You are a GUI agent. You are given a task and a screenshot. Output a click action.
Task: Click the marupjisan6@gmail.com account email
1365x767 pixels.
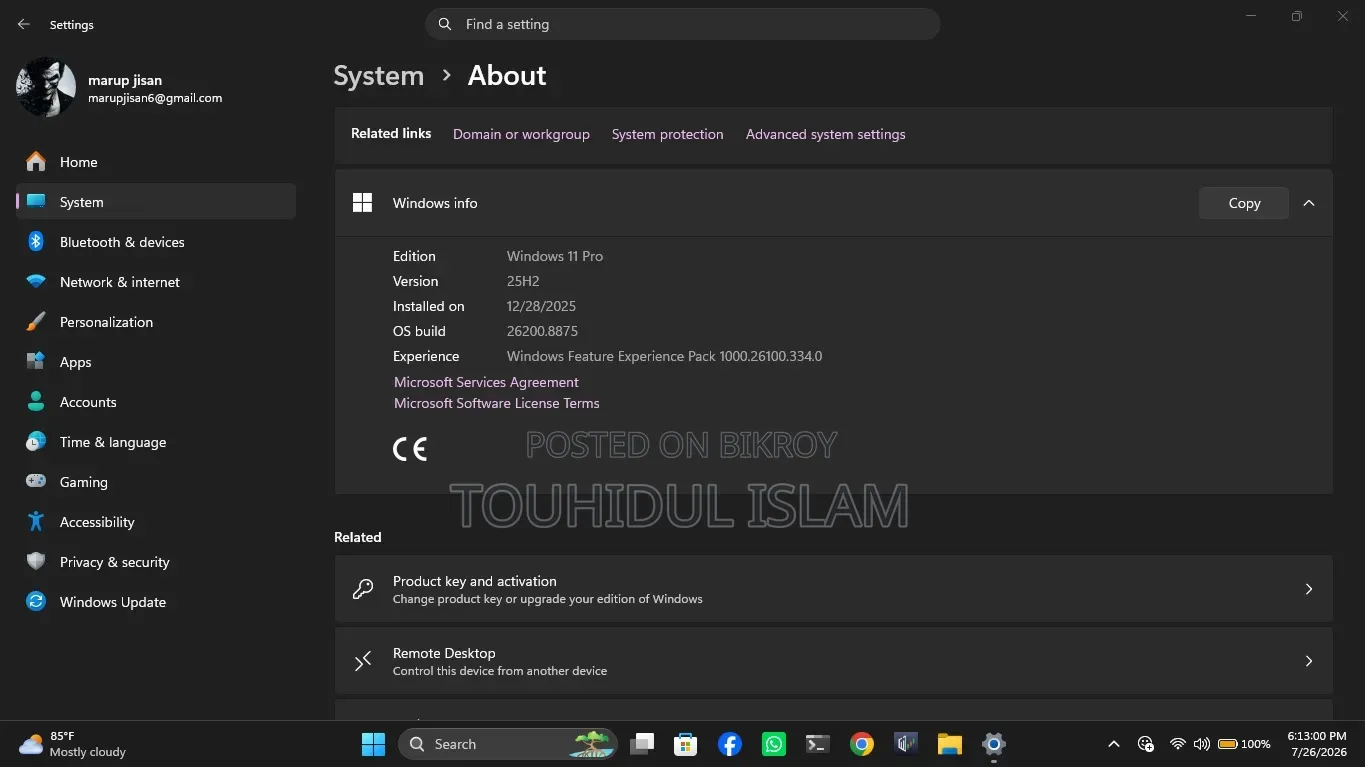(x=155, y=98)
